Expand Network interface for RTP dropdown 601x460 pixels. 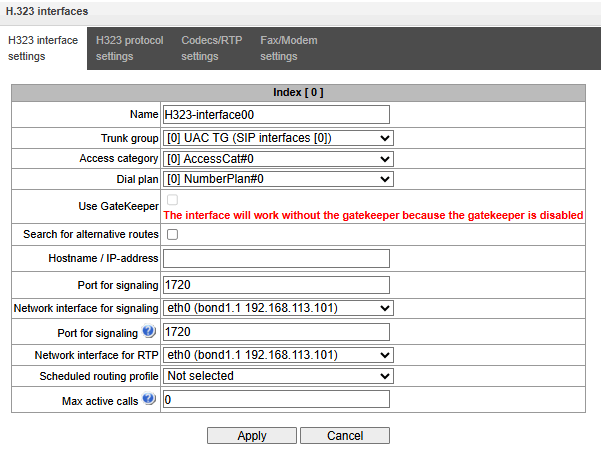point(278,355)
